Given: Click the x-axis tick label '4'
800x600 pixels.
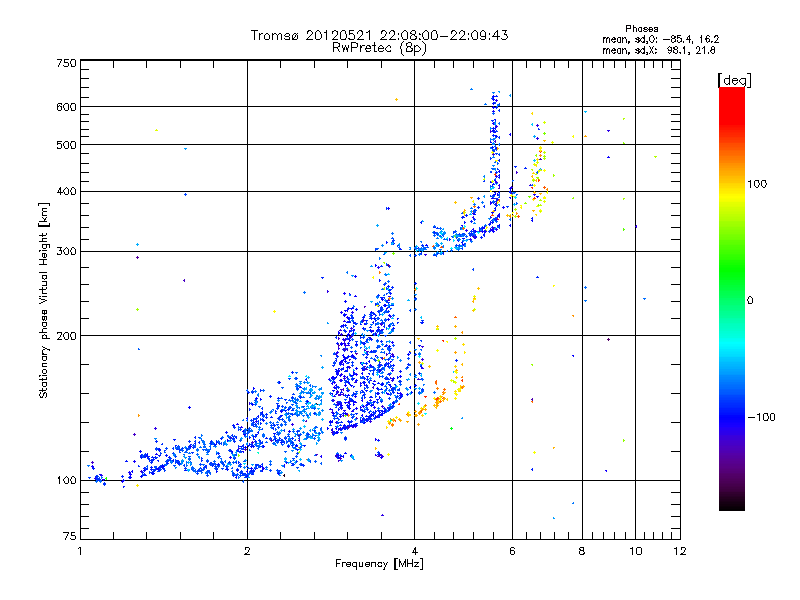Looking at the screenshot, I should (x=414, y=551).
